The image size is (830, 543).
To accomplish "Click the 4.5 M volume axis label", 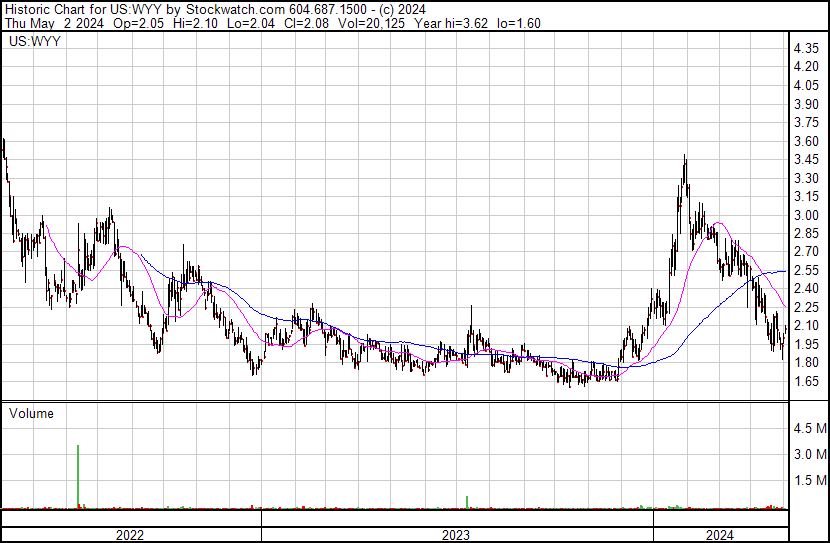I will click(x=809, y=428).
